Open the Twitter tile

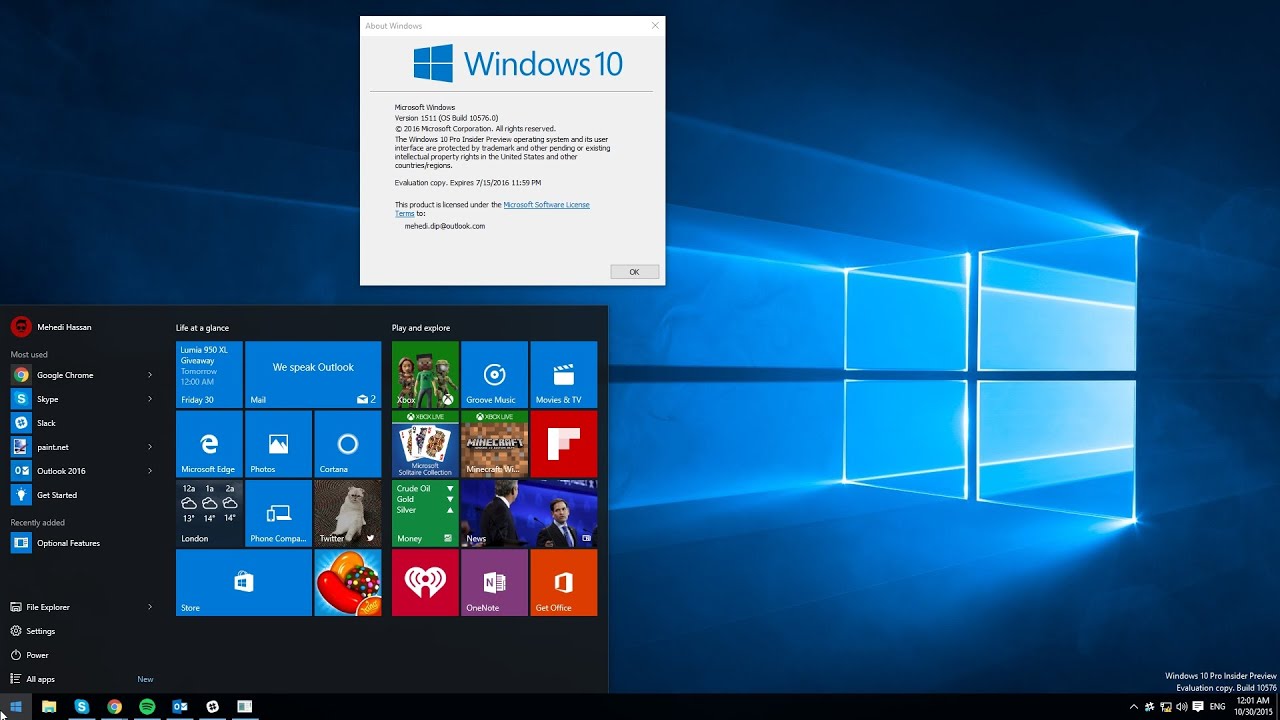click(348, 513)
